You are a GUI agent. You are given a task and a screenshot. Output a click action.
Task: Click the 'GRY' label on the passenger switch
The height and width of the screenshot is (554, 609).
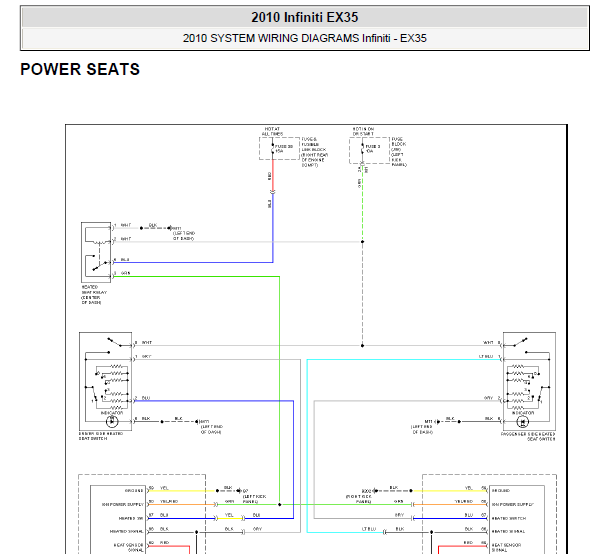[x=488, y=398]
